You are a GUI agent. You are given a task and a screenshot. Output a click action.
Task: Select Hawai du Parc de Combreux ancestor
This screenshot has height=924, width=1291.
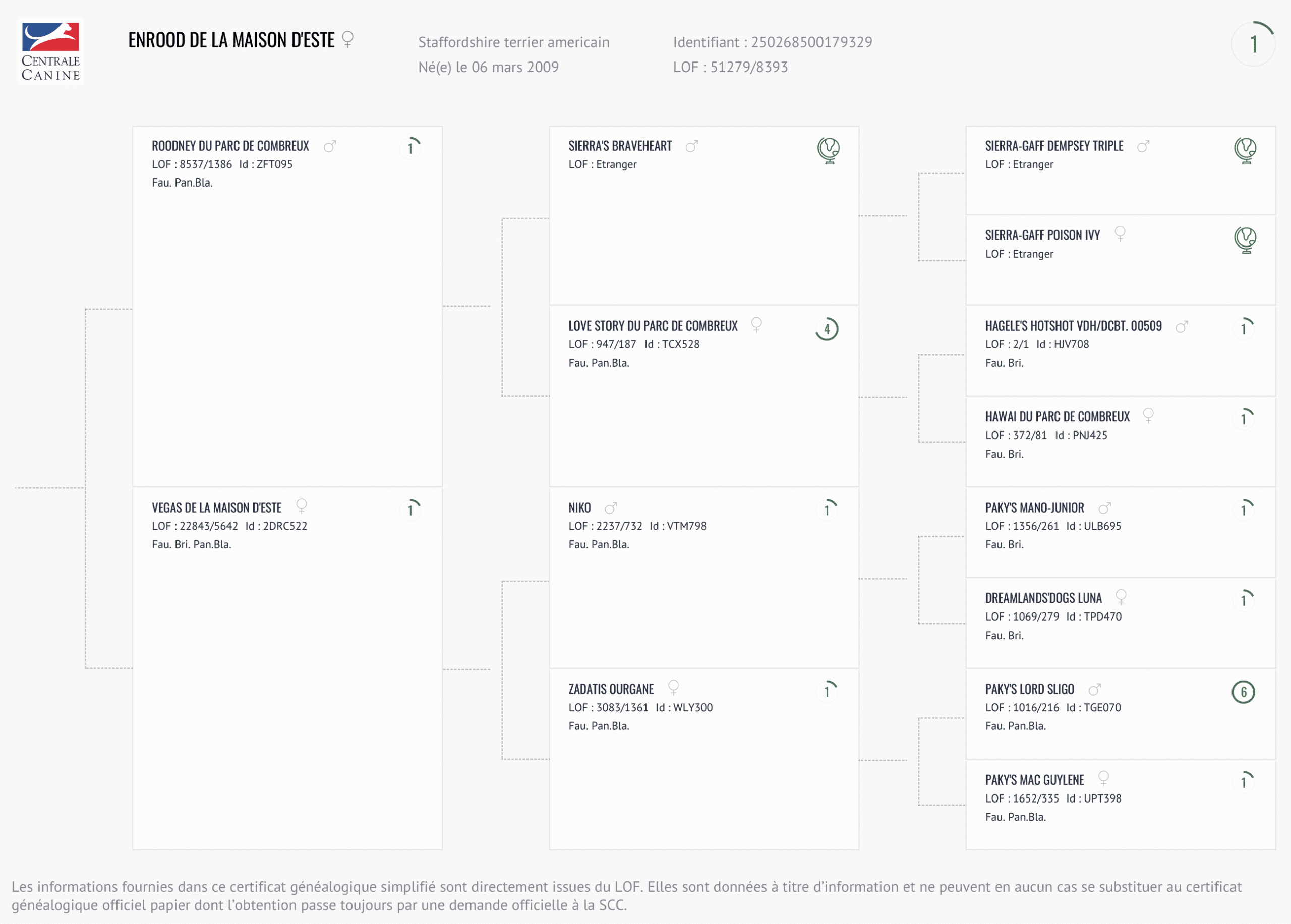point(1057,417)
